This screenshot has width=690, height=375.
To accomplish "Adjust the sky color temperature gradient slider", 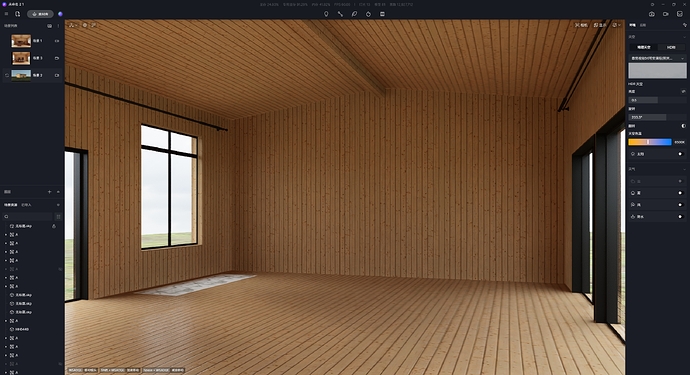I will [650, 142].
